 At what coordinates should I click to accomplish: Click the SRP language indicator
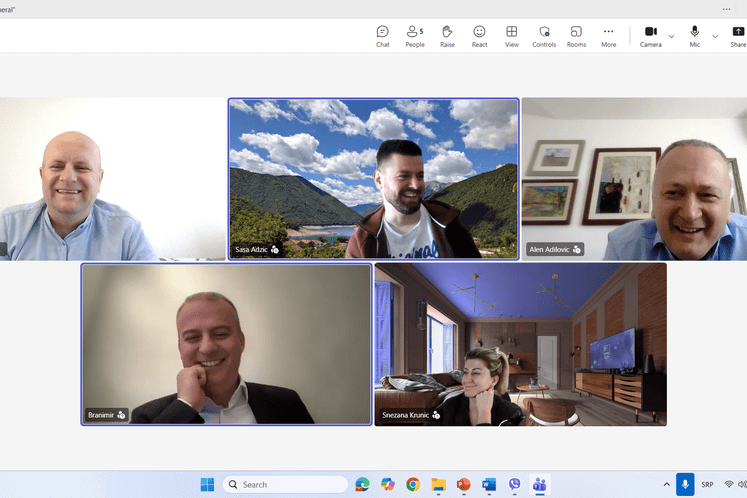tap(707, 484)
